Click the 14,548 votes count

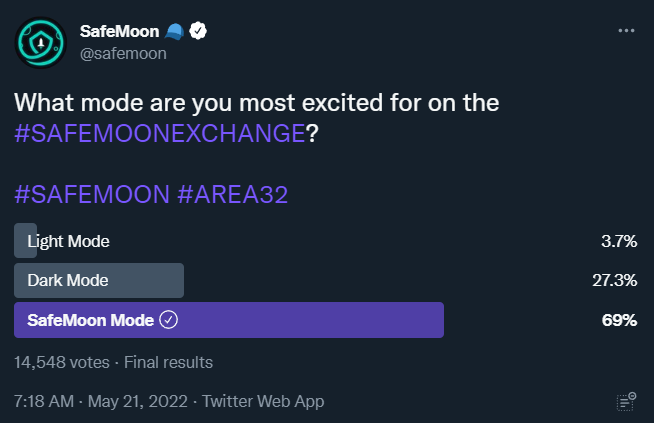62,362
